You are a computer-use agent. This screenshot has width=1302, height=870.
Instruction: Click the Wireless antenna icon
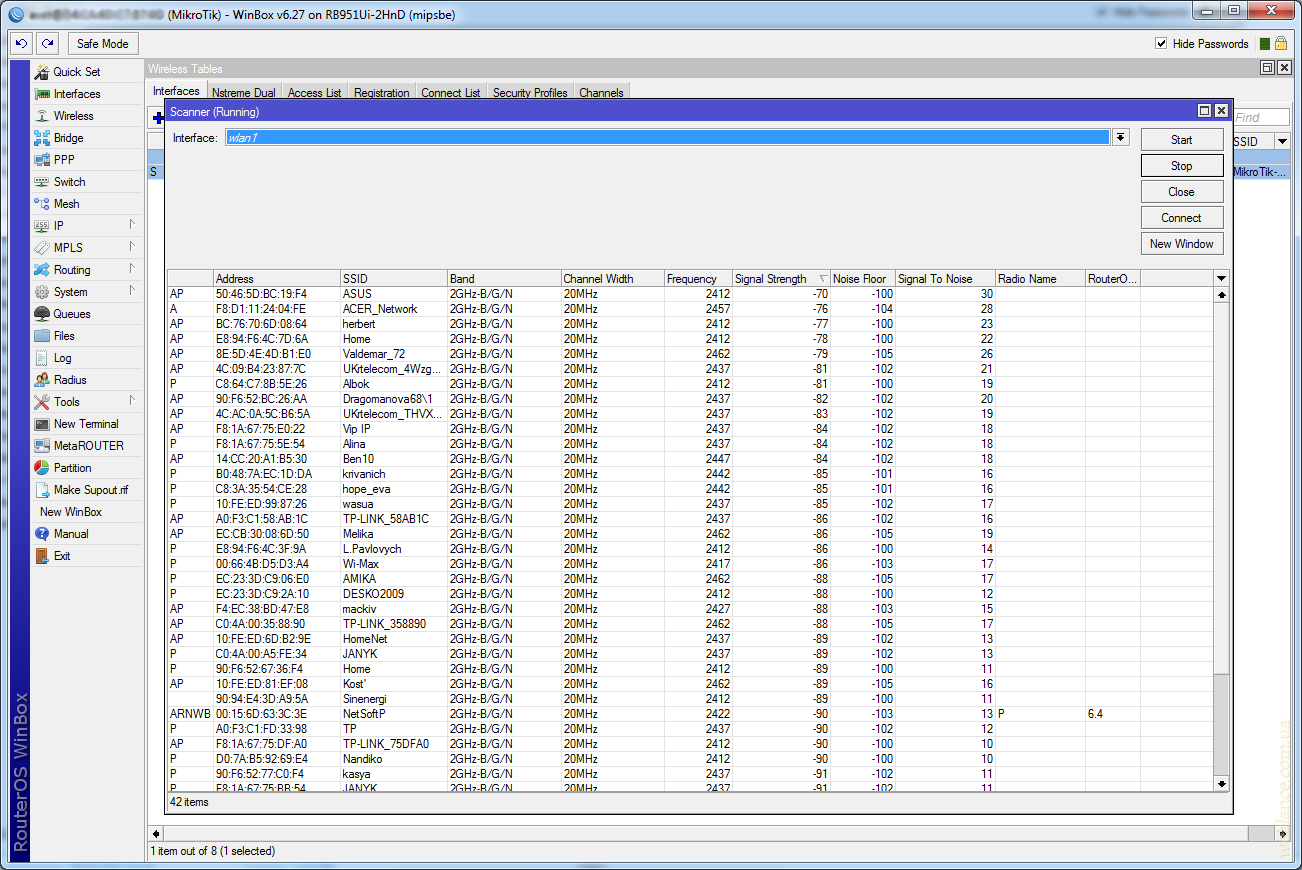tap(41, 116)
